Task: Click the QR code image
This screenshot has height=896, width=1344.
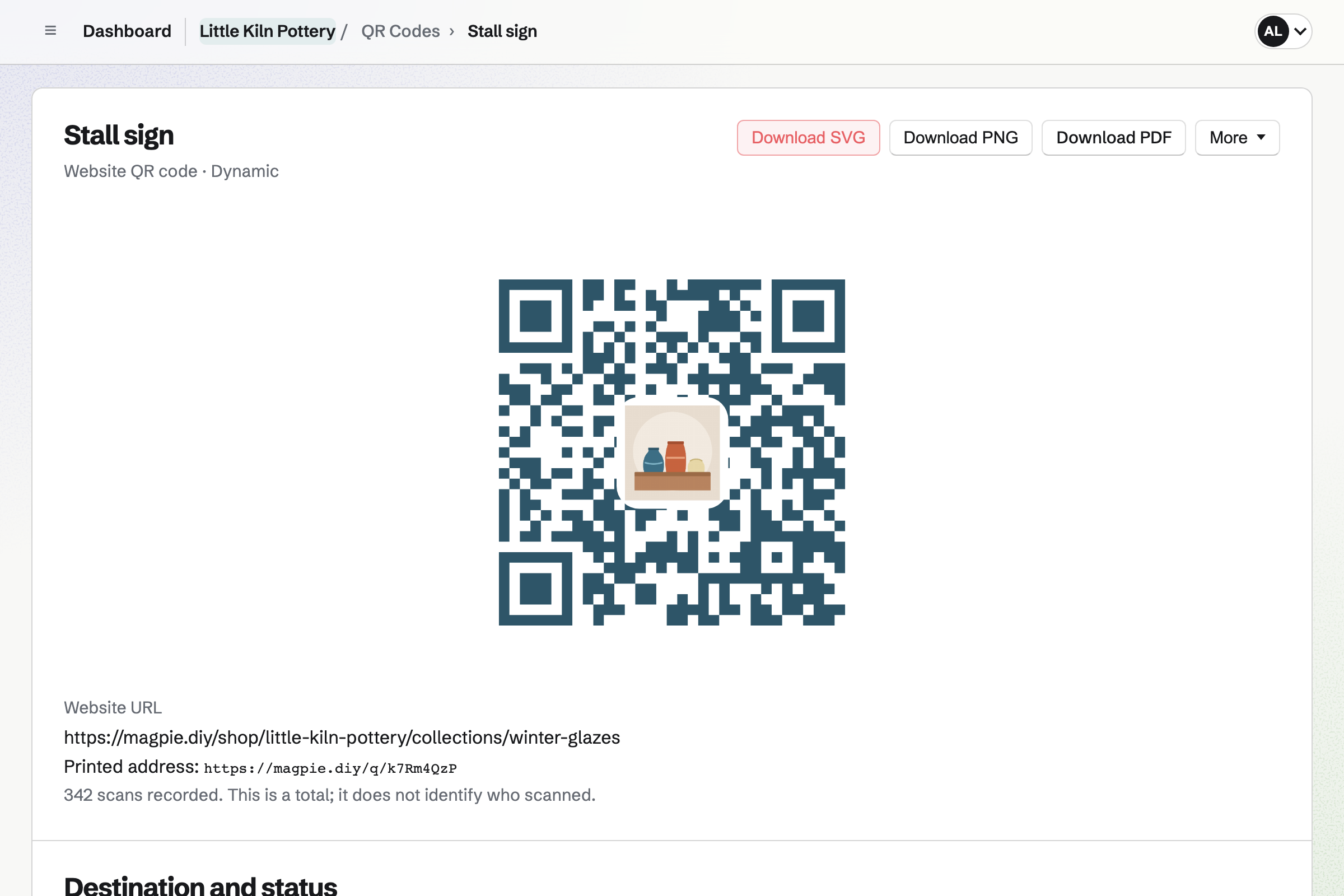Action: [x=671, y=452]
